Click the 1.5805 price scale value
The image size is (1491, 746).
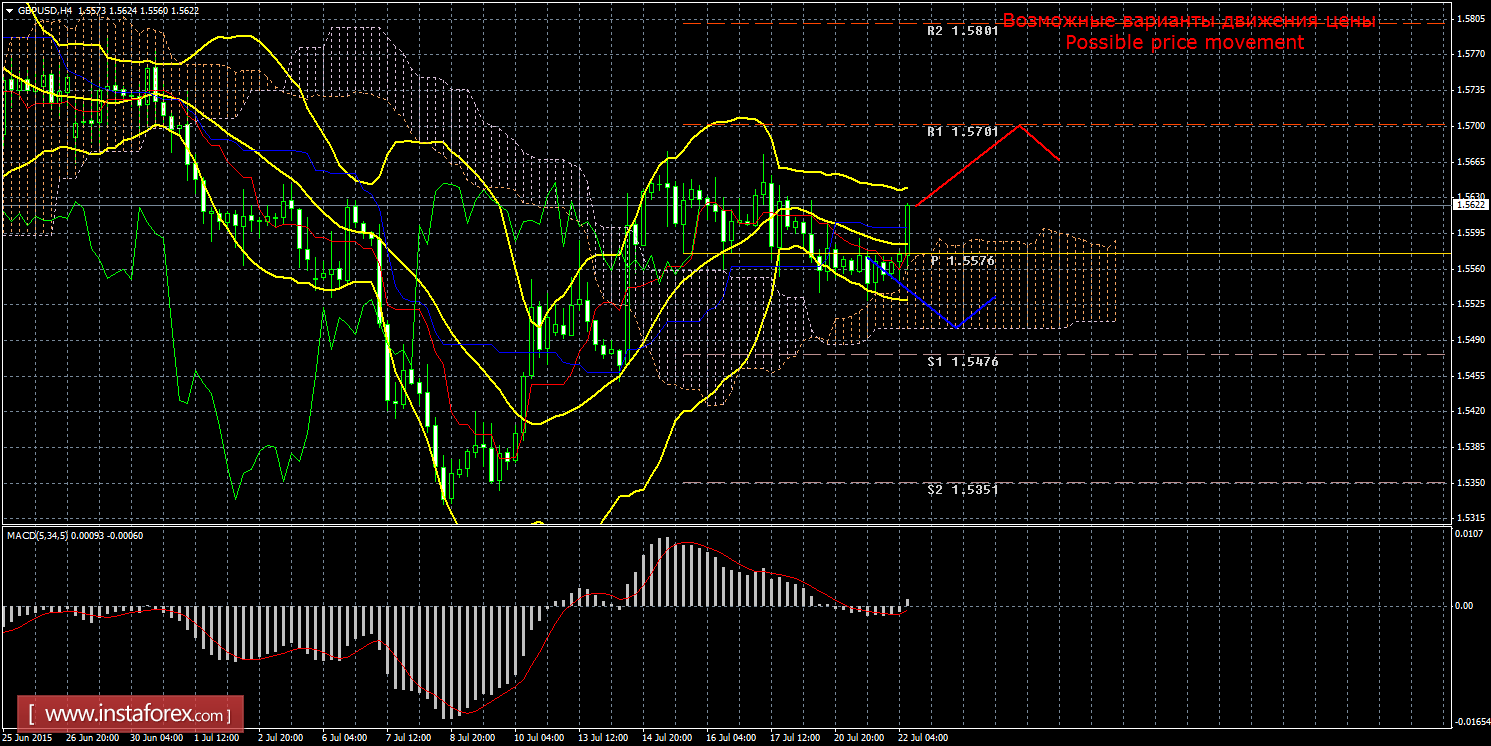[x=1470, y=19]
